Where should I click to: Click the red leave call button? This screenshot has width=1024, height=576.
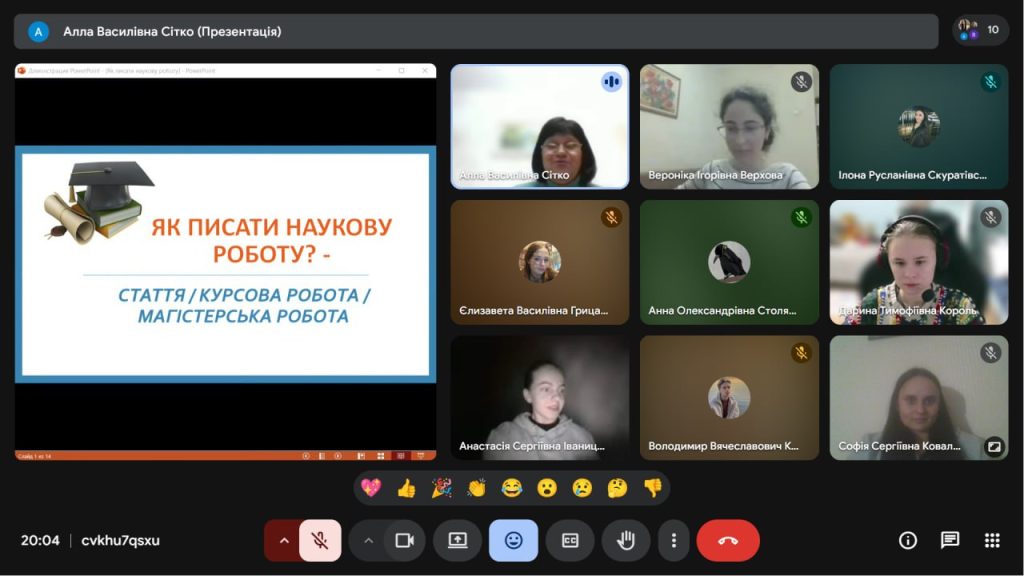click(x=728, y=540)
